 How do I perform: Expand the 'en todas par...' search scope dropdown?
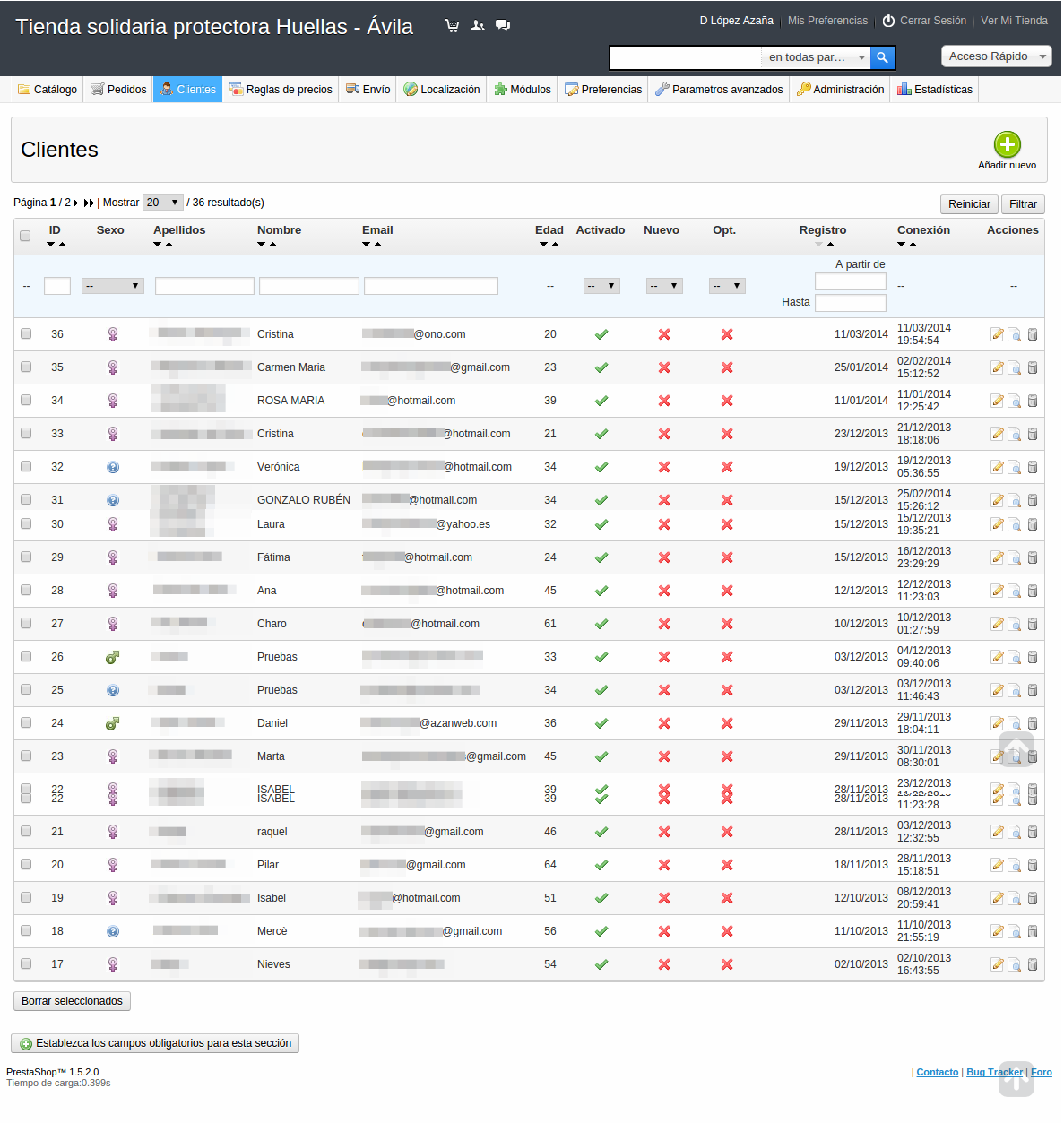click(x=814, y=57)
